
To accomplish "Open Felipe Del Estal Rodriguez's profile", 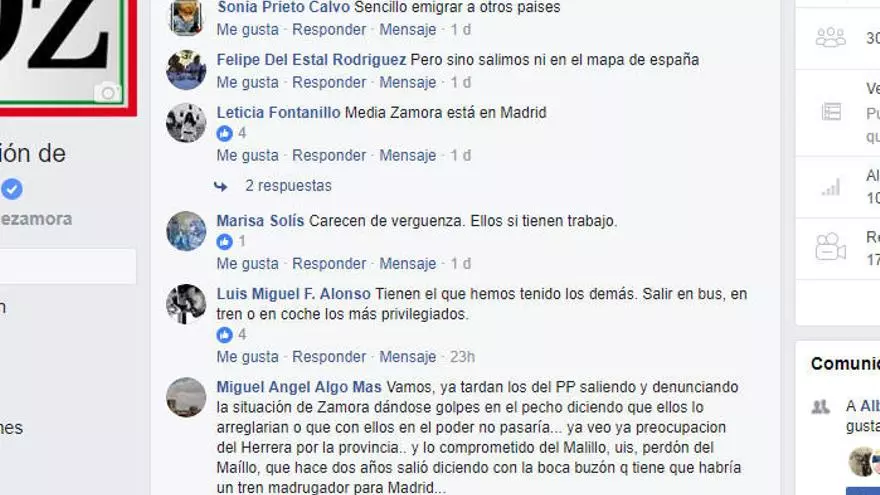I will click(311, 59).
